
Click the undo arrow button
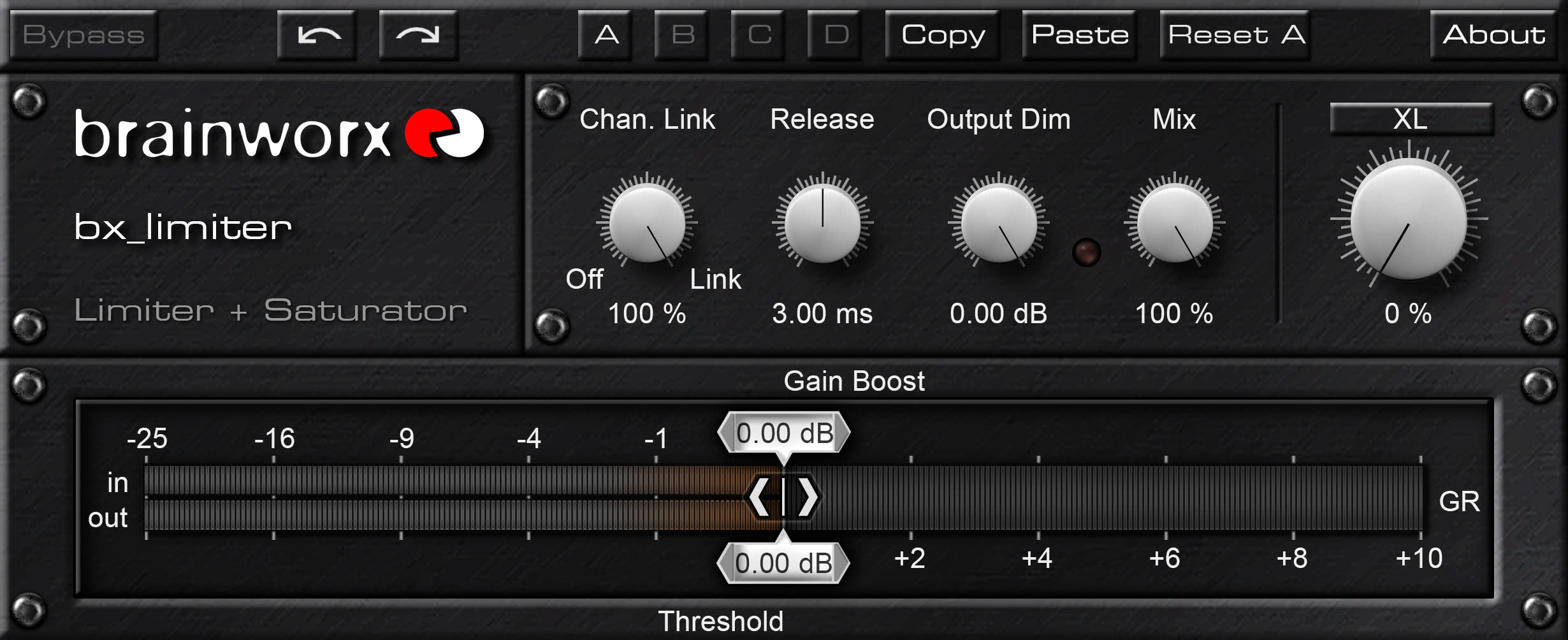coord(317,35)
